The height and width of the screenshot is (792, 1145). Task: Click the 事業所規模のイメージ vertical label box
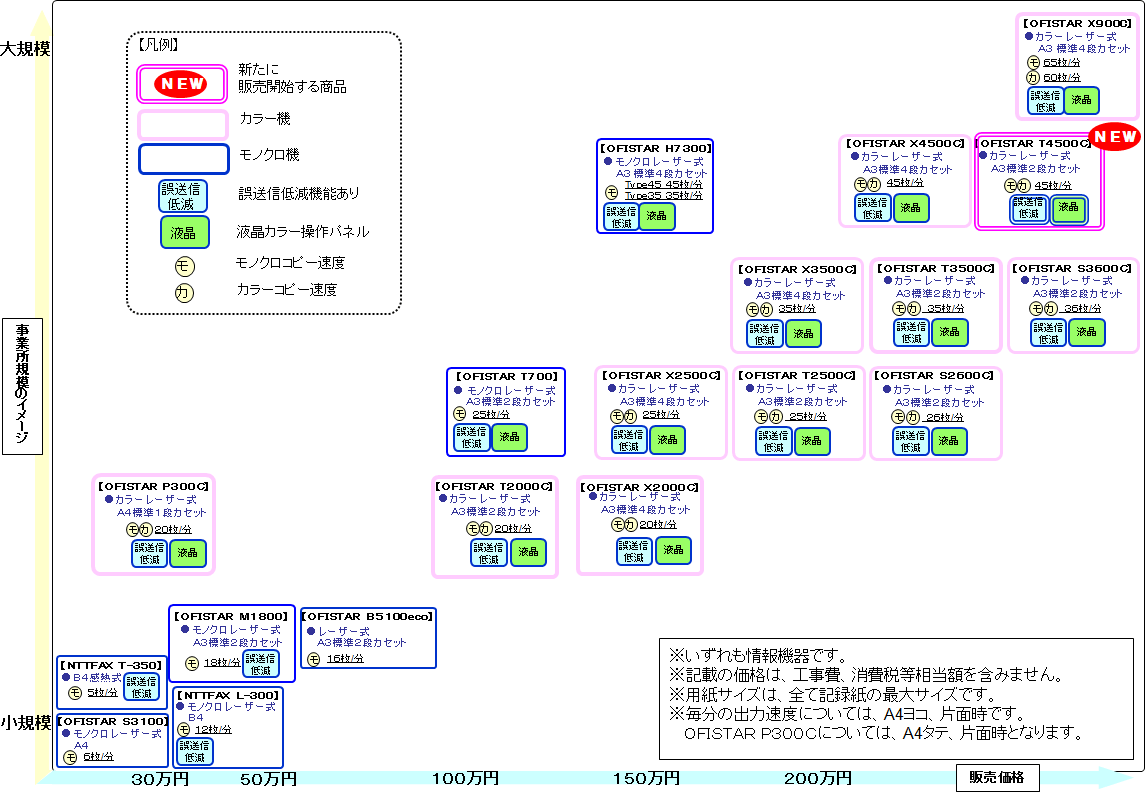coord(23,386)
